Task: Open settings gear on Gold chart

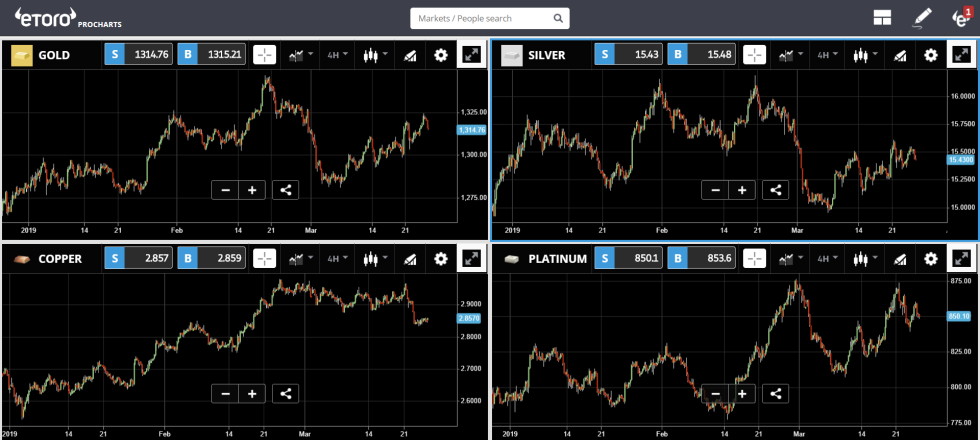Action: (441, 56)
